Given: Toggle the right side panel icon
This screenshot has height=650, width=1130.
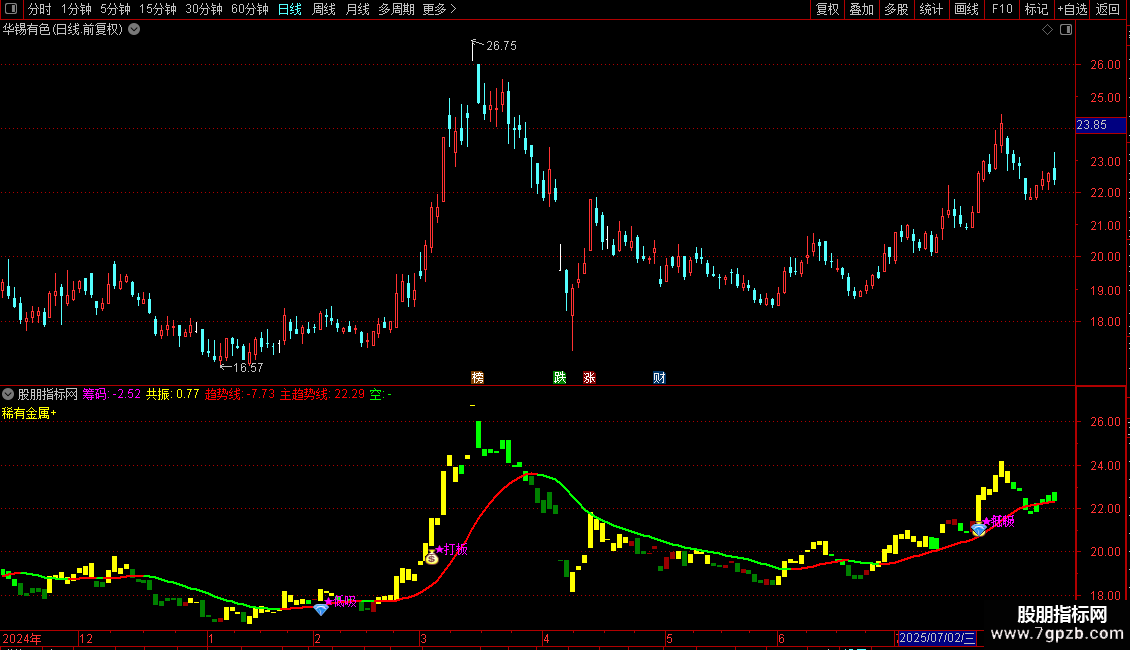Looking at the screenshot, I should 1066,30.
